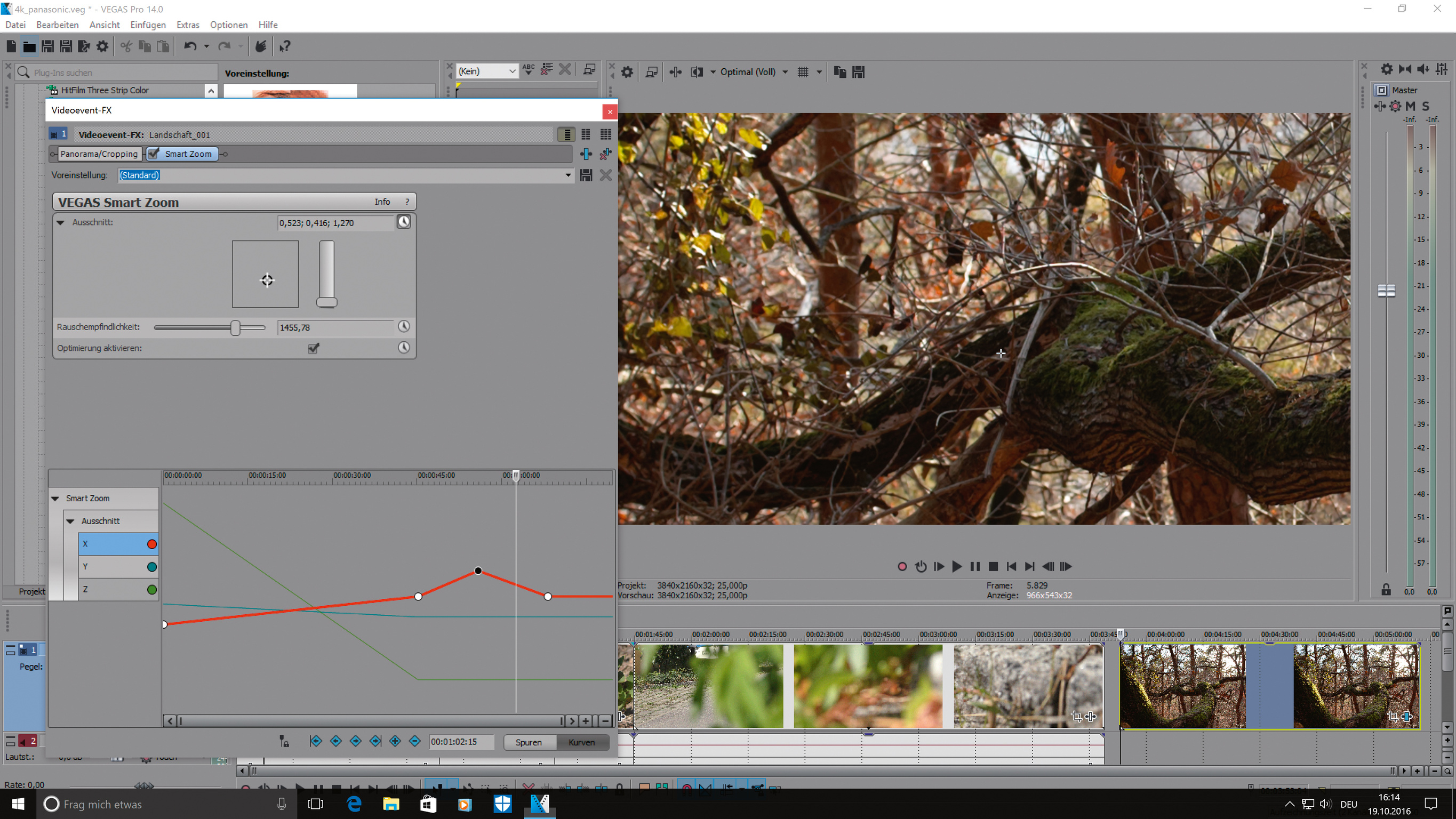Open the overlay grid icon in the preview toolbar
Screen dimensions: 1456x819
(803, 72)
